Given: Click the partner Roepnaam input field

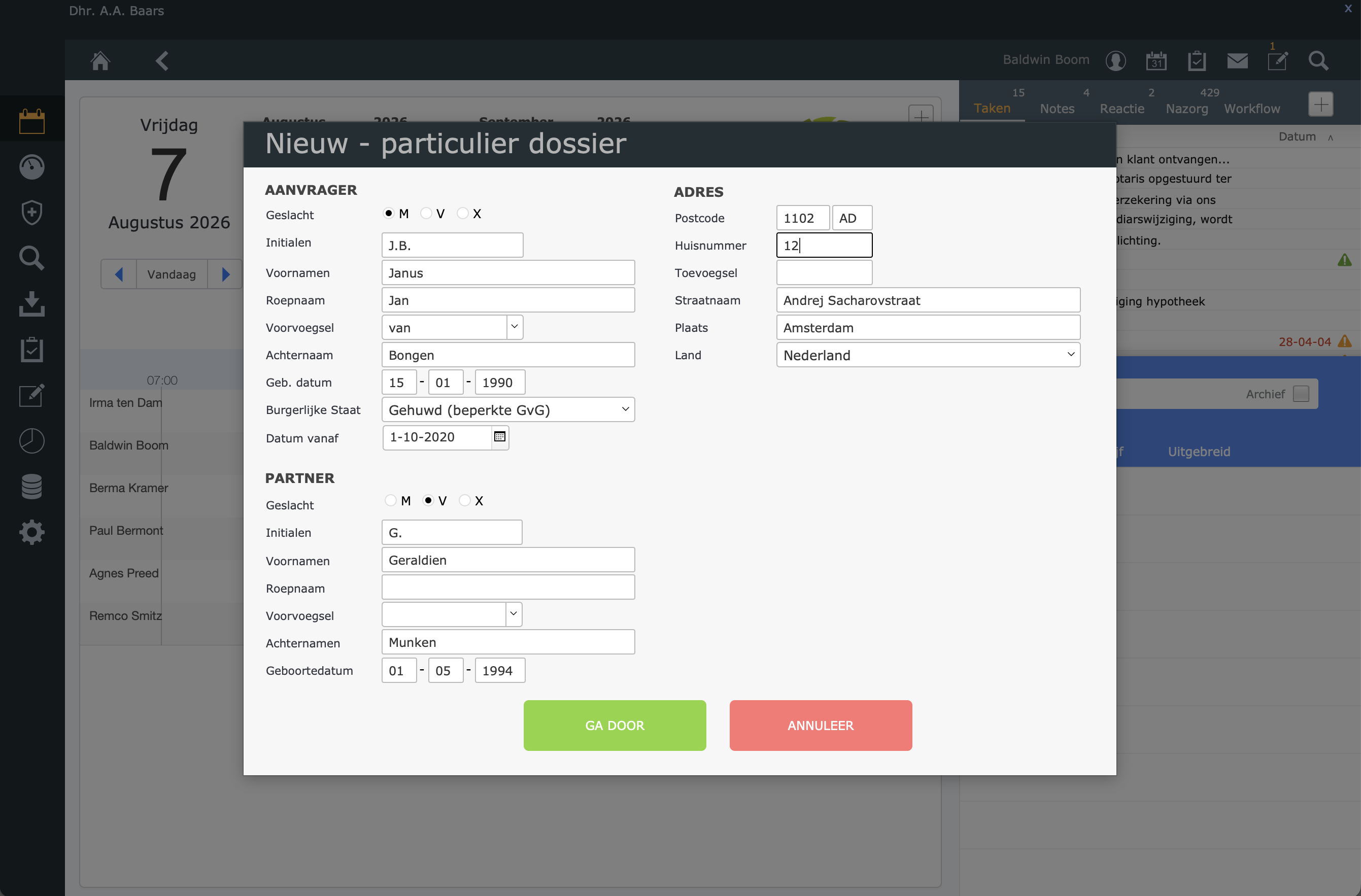Looking at the screenshot, I should [508, 587].
